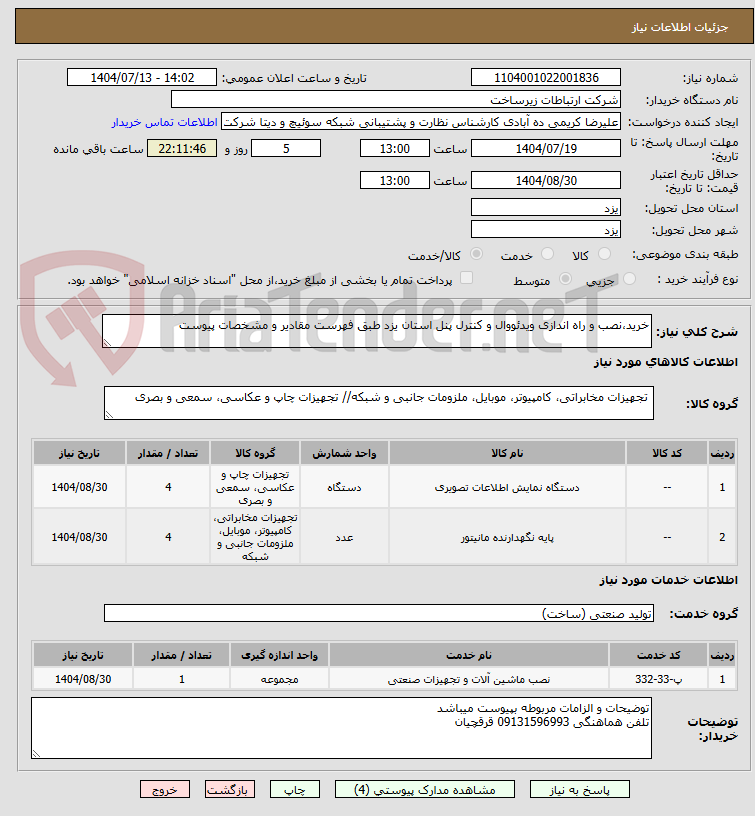Toggle the اسناد خزانه اسلامی payment checkbox

pyautogui.click(x=466, y=278)
